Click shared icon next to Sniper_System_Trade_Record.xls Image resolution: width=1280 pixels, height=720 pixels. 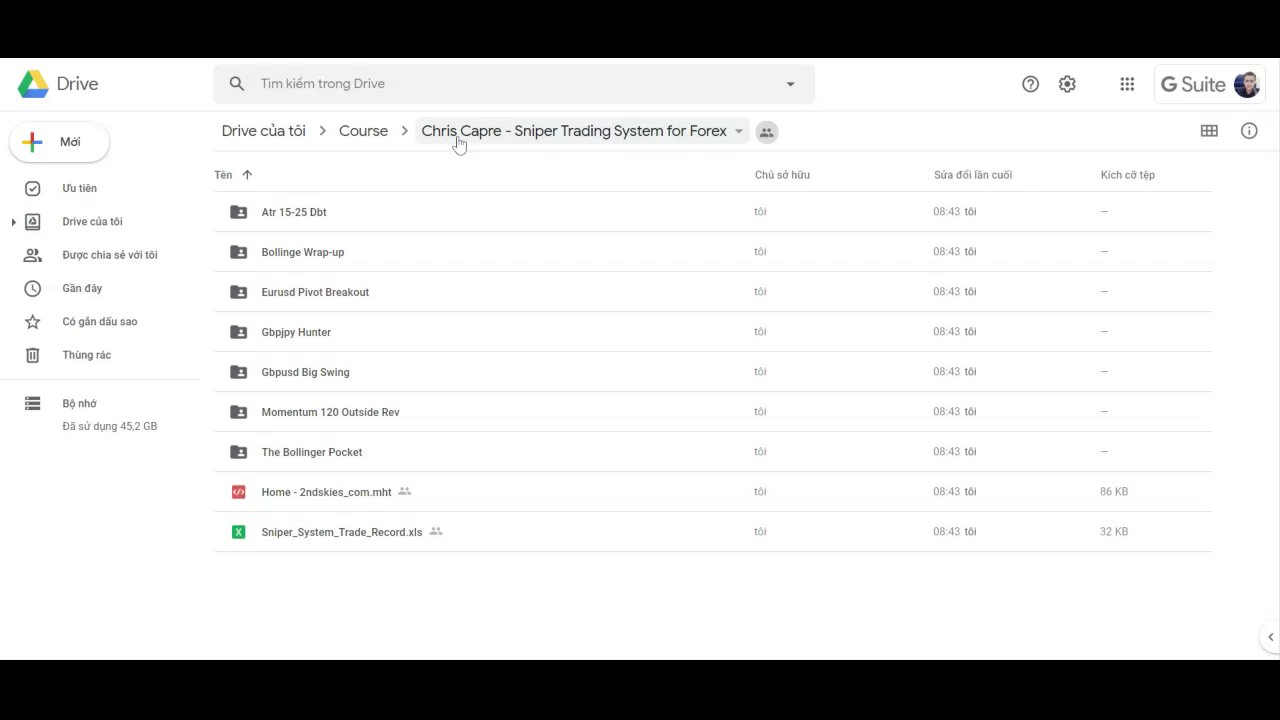click(x=436, y=531)
